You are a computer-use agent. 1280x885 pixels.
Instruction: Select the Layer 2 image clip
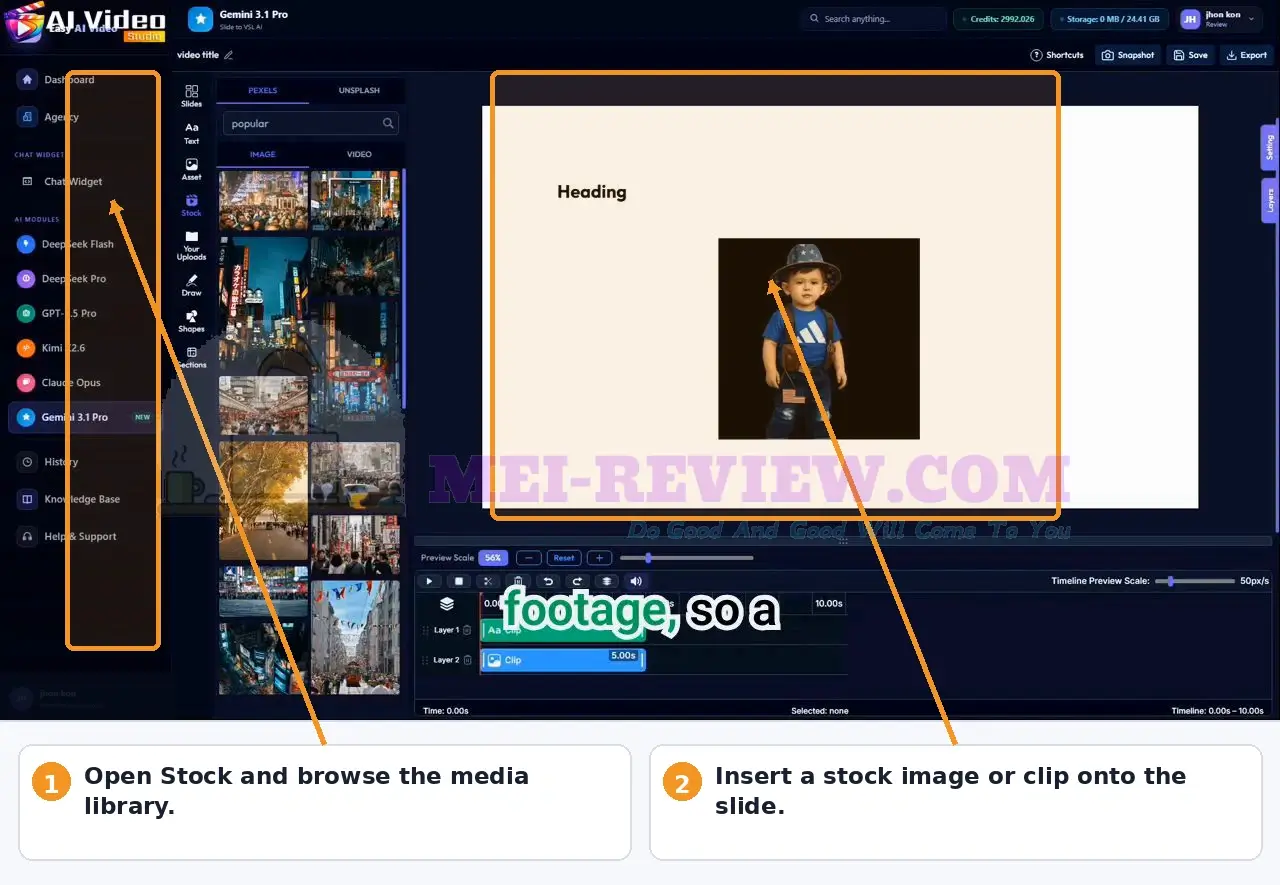563,660
